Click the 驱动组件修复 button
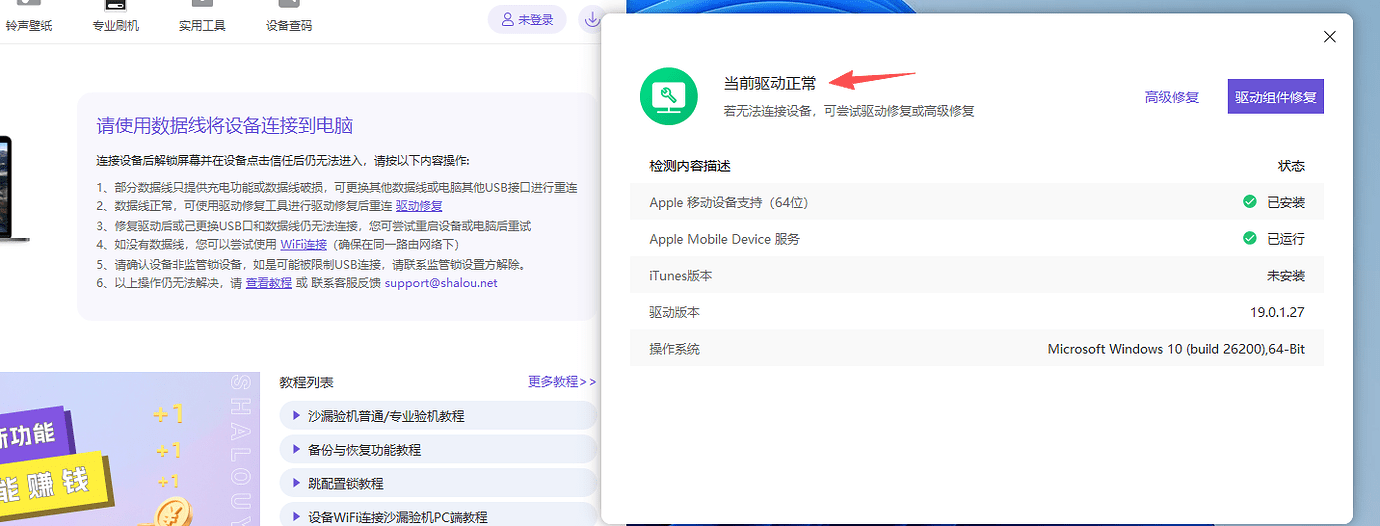This screenshot has height=526, width=1380. 1276,97
